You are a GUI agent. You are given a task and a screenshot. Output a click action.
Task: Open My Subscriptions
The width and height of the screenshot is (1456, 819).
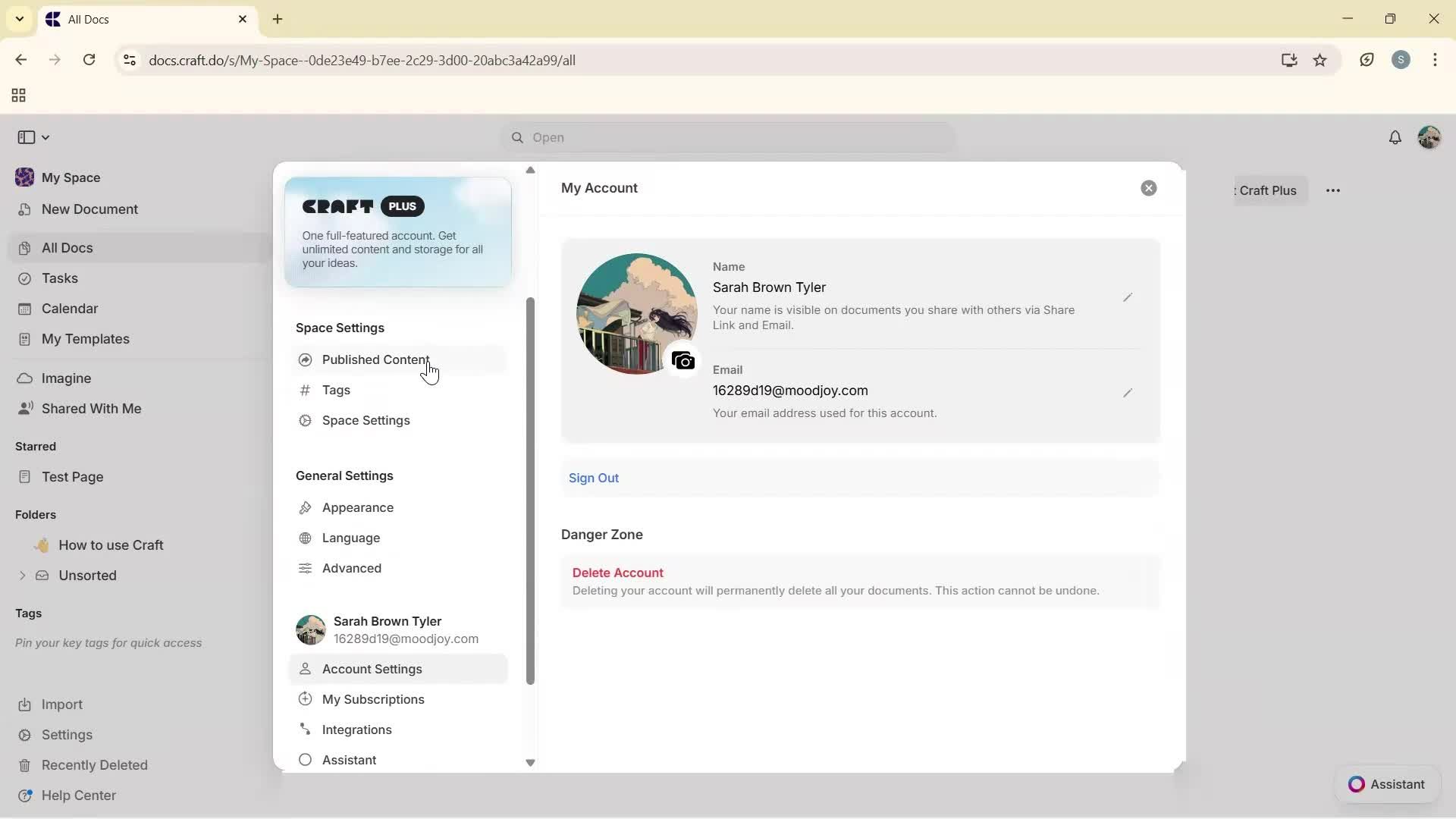point(372,699)
